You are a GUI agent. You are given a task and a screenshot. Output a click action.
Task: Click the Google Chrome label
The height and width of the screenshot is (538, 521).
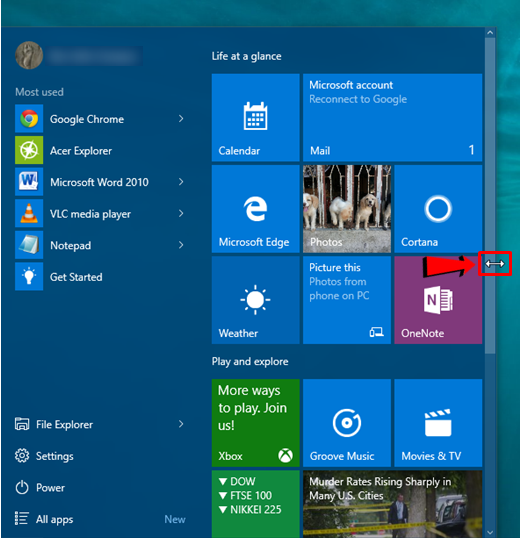[87, 119]
